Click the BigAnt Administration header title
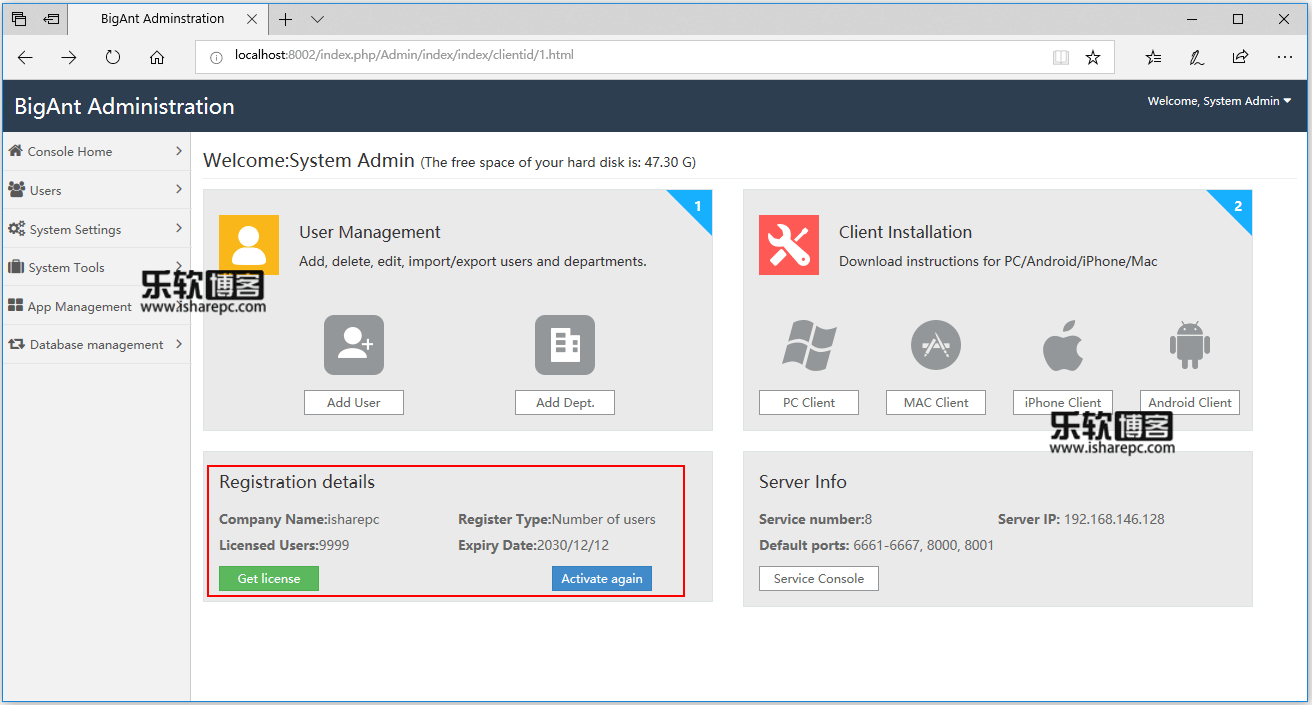 pos(125,106)
